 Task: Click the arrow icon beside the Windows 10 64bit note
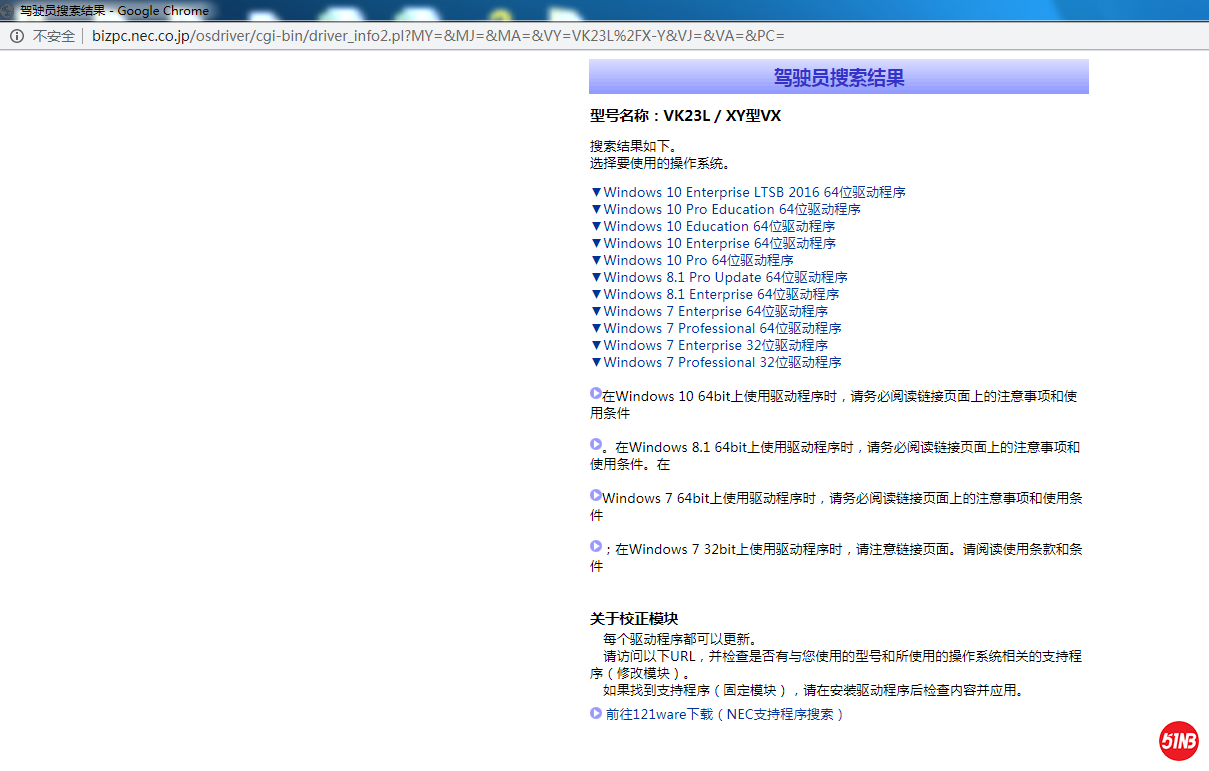click(596, 394)
